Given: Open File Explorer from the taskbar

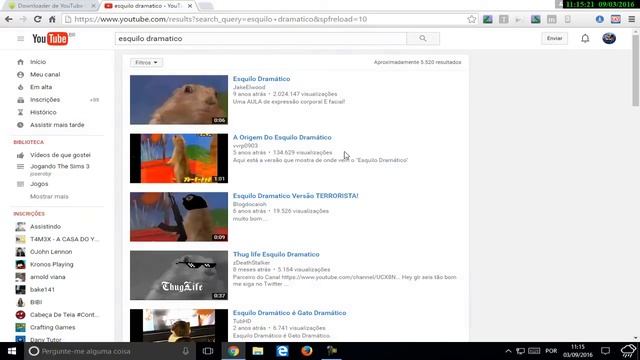Looking at the screenshot, I should coord(258,351).
